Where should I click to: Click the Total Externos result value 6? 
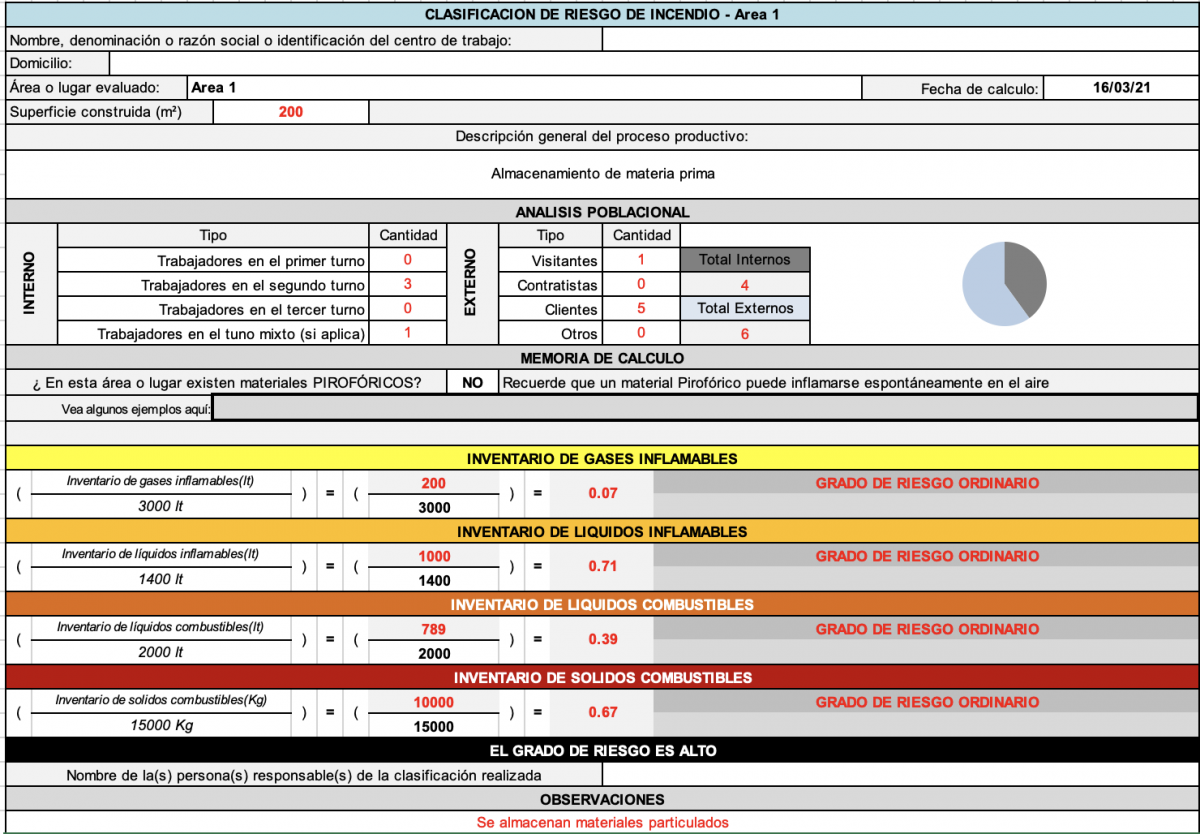click(x=745, y=333)
